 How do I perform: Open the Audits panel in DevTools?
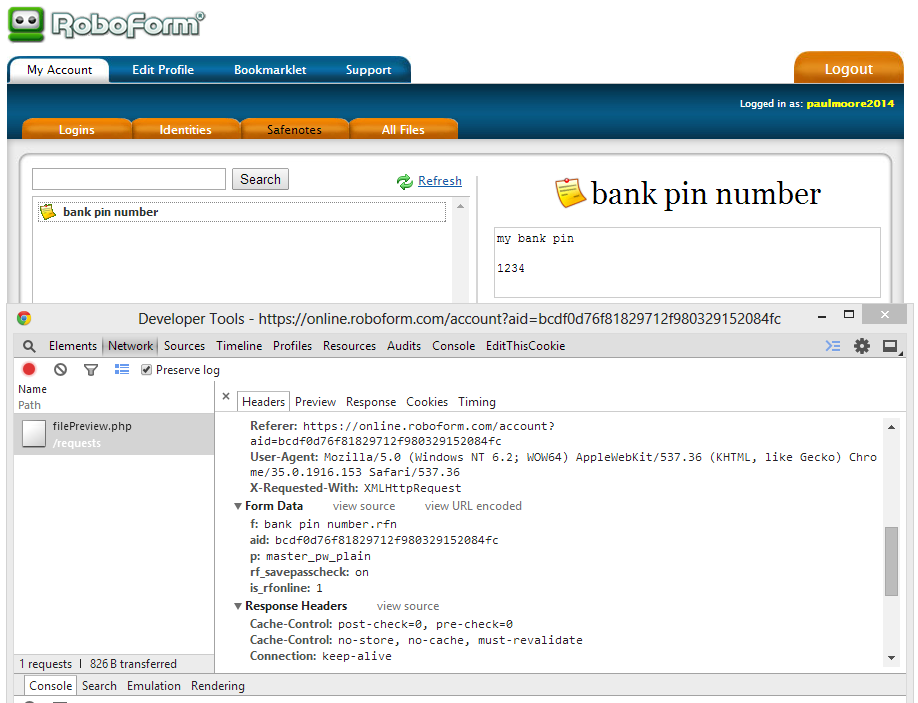click(x=404, y=346)
